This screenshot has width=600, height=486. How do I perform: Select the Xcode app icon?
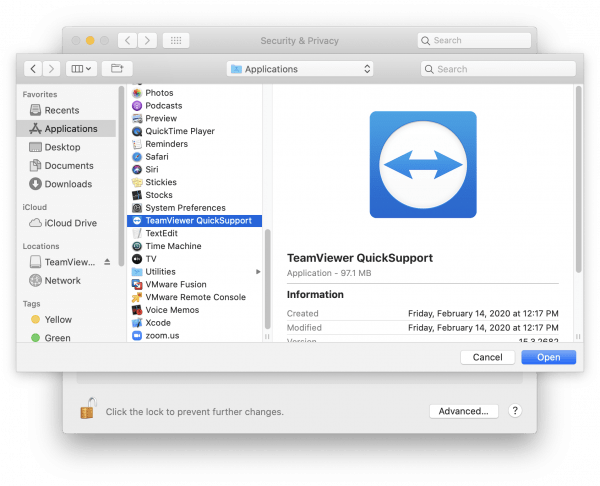point(137,323)
